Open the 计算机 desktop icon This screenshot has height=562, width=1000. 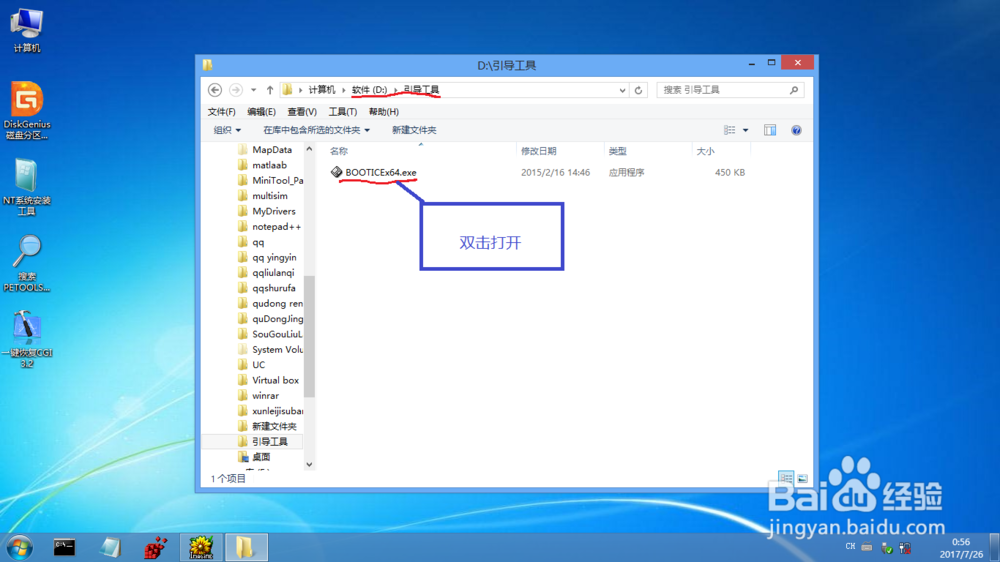[27, 30]
